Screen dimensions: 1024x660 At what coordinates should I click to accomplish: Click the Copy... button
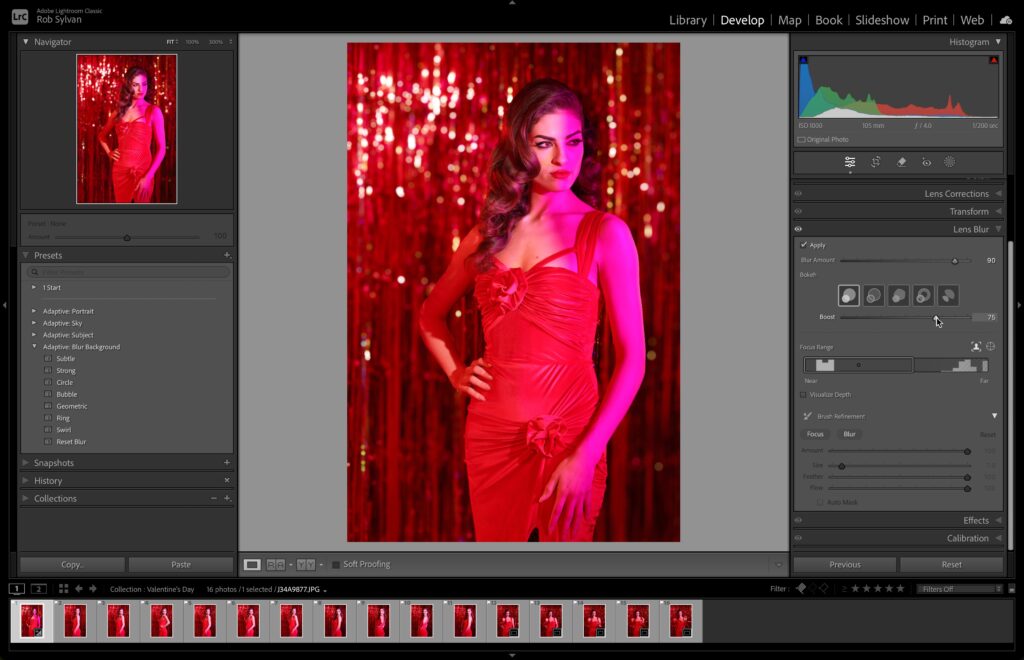pyautogui.click(x=72, y=565)
